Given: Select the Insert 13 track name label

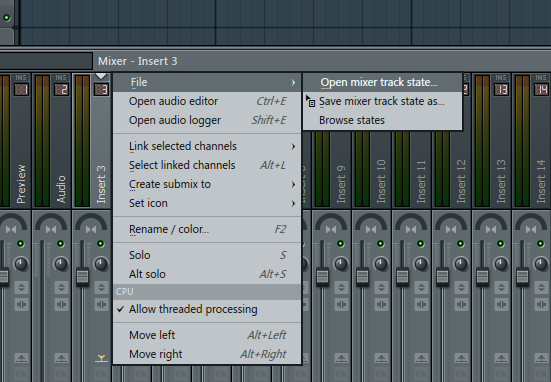Looking at the screenshot, I should tap(501, 181).
